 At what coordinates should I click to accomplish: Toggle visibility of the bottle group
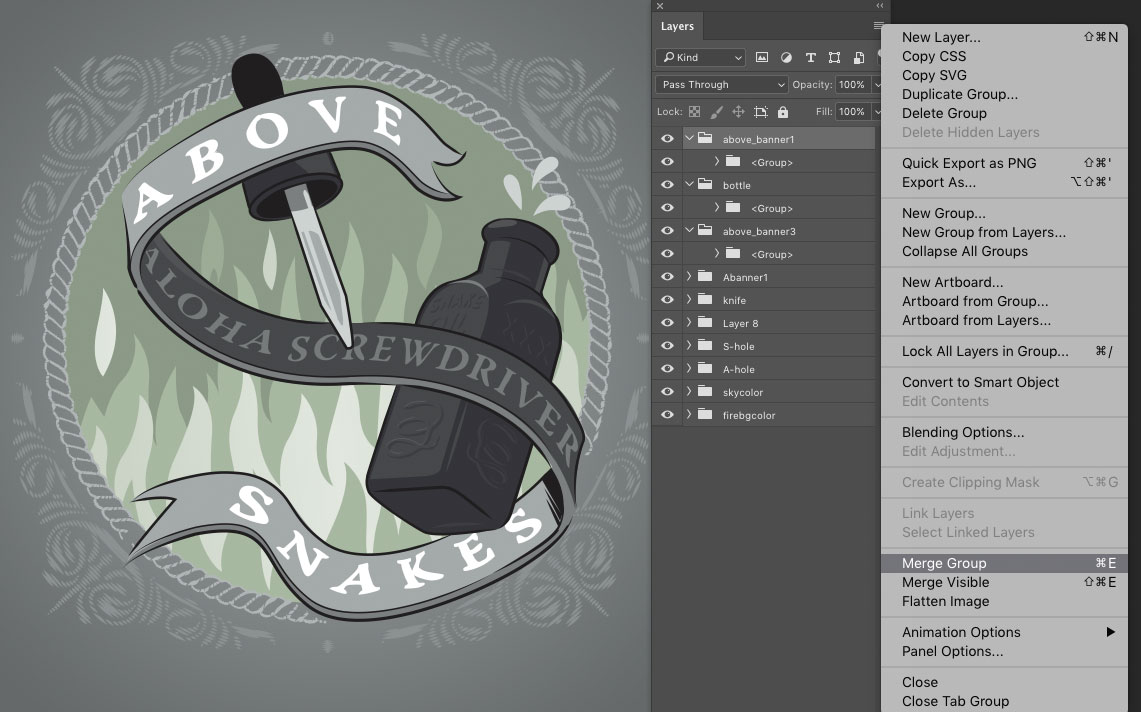point(667,184)
